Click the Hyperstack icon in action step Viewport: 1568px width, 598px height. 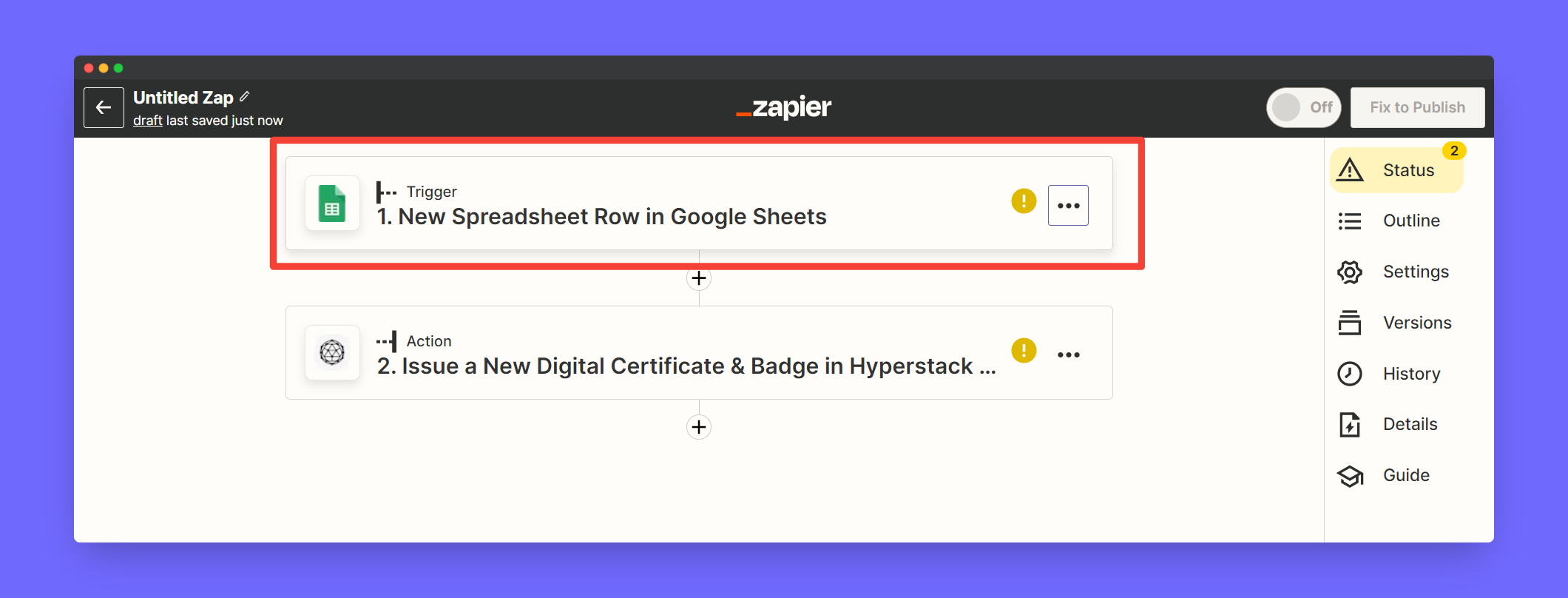332,353
